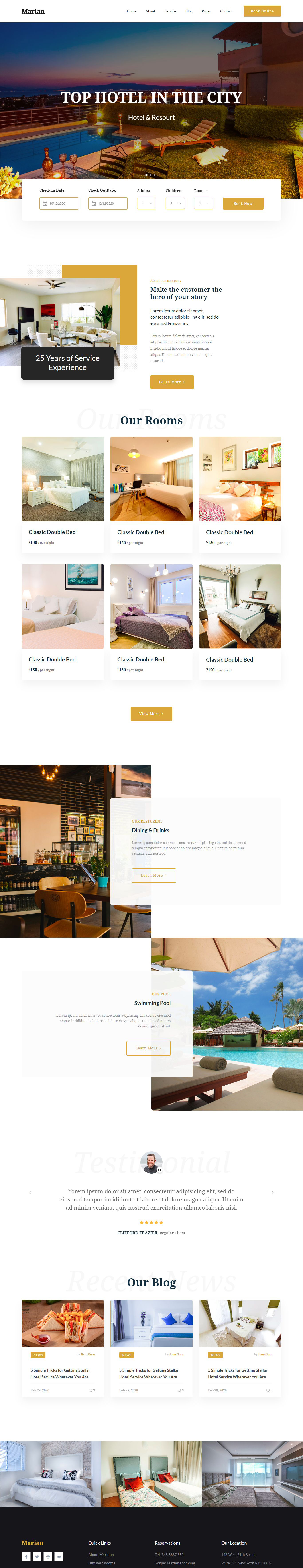Open the Pages menu item
The width and height of the screenshot is (303, 1568).
click(206, 11)
